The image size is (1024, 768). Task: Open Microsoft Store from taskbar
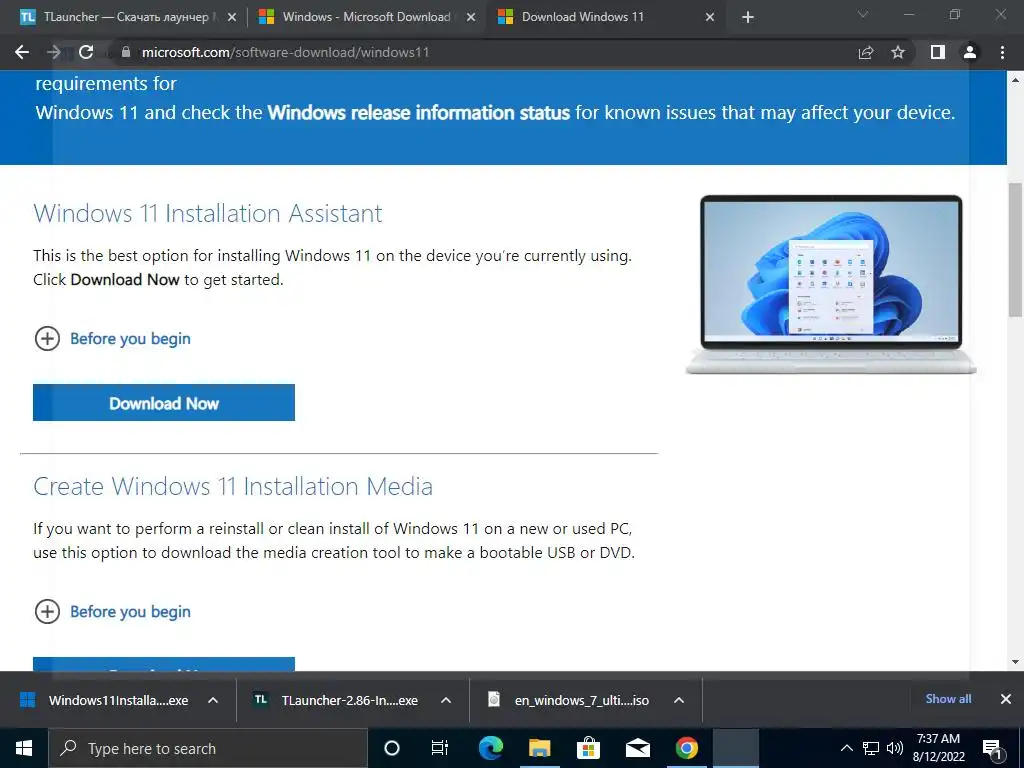[x=588, y=748]
